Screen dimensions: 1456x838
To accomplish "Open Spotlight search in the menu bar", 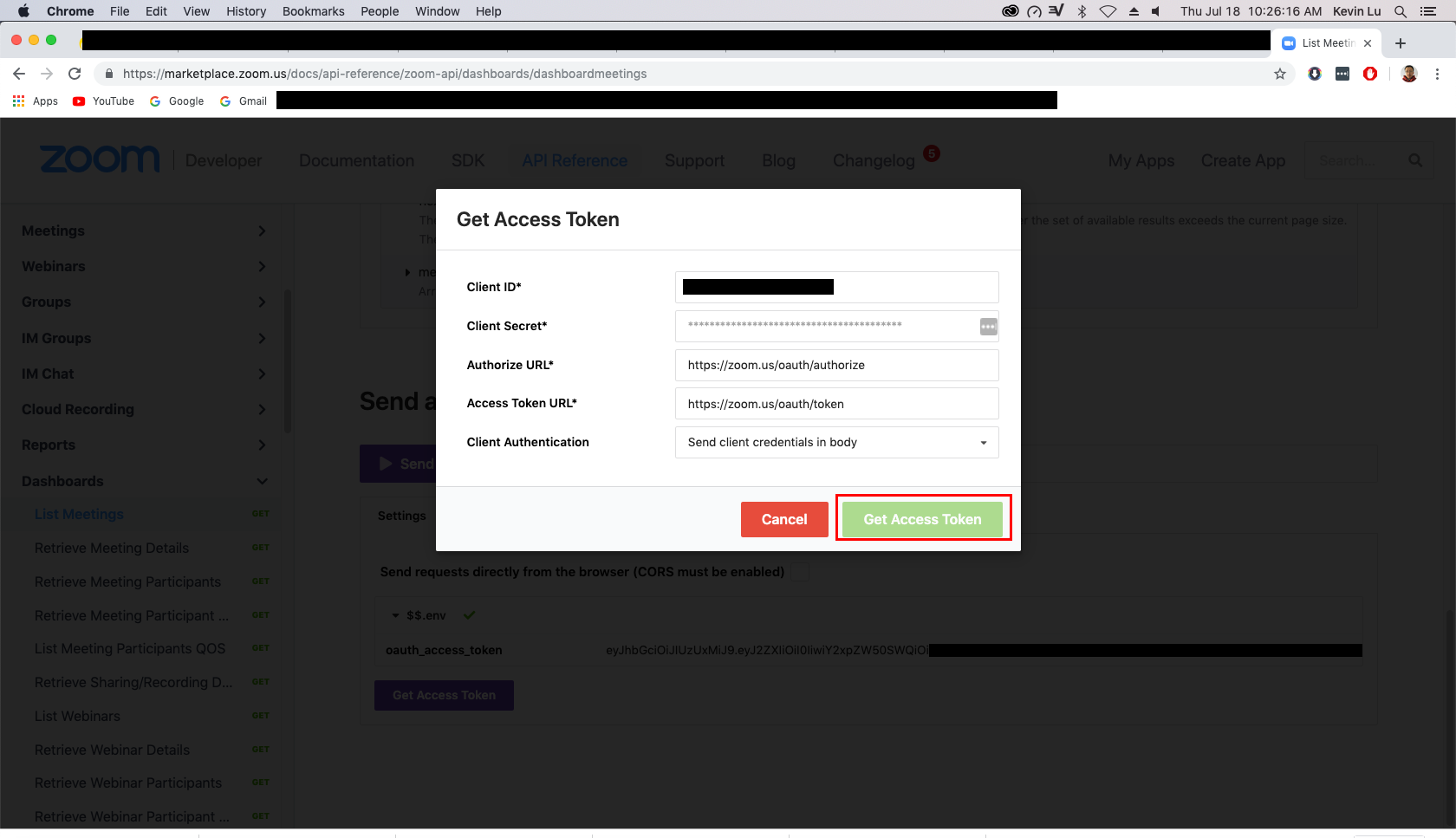I will coord(1400,11).
